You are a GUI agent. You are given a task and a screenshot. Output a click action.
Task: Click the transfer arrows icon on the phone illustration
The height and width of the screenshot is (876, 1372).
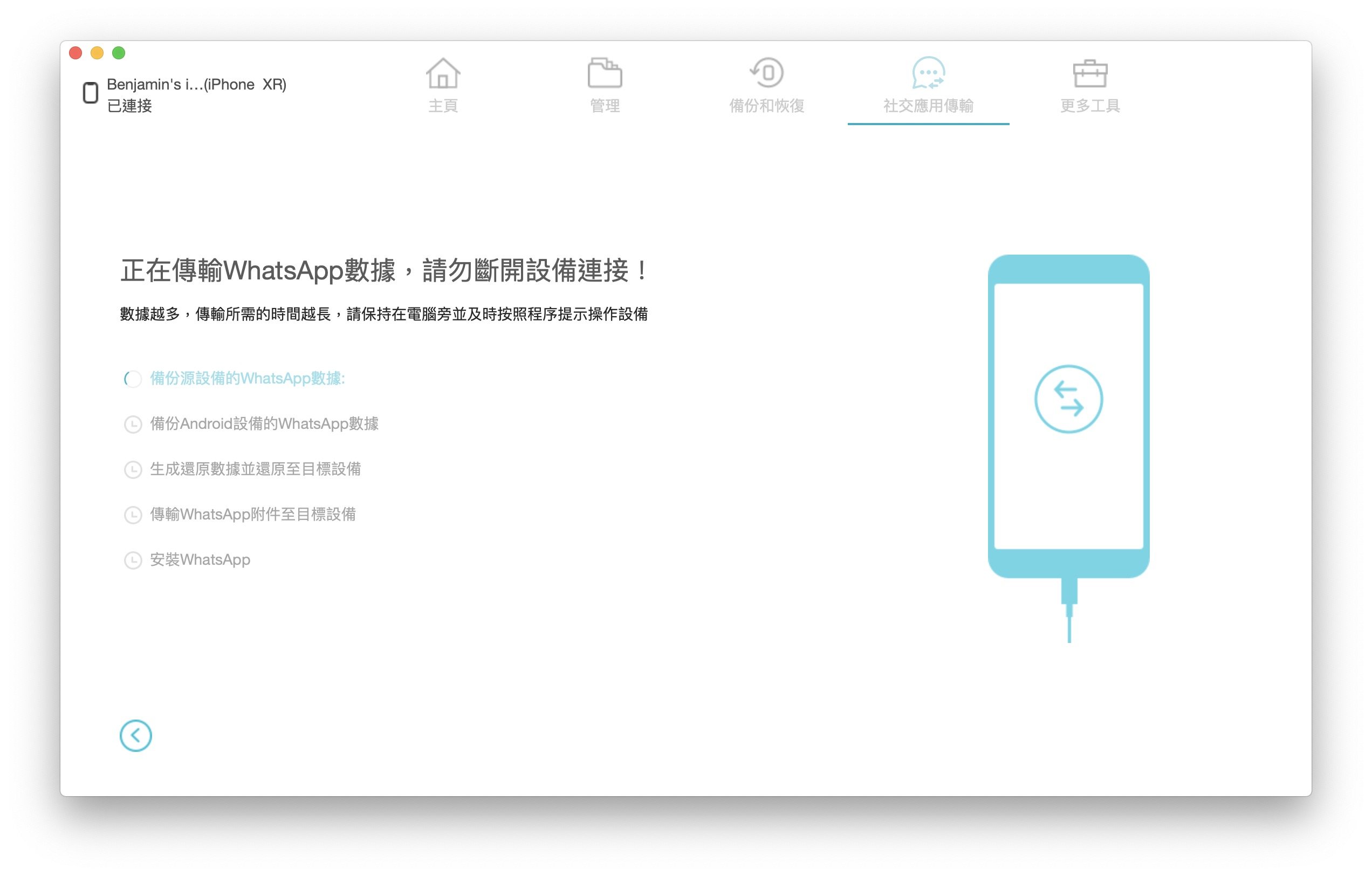tap(1068, 399)
